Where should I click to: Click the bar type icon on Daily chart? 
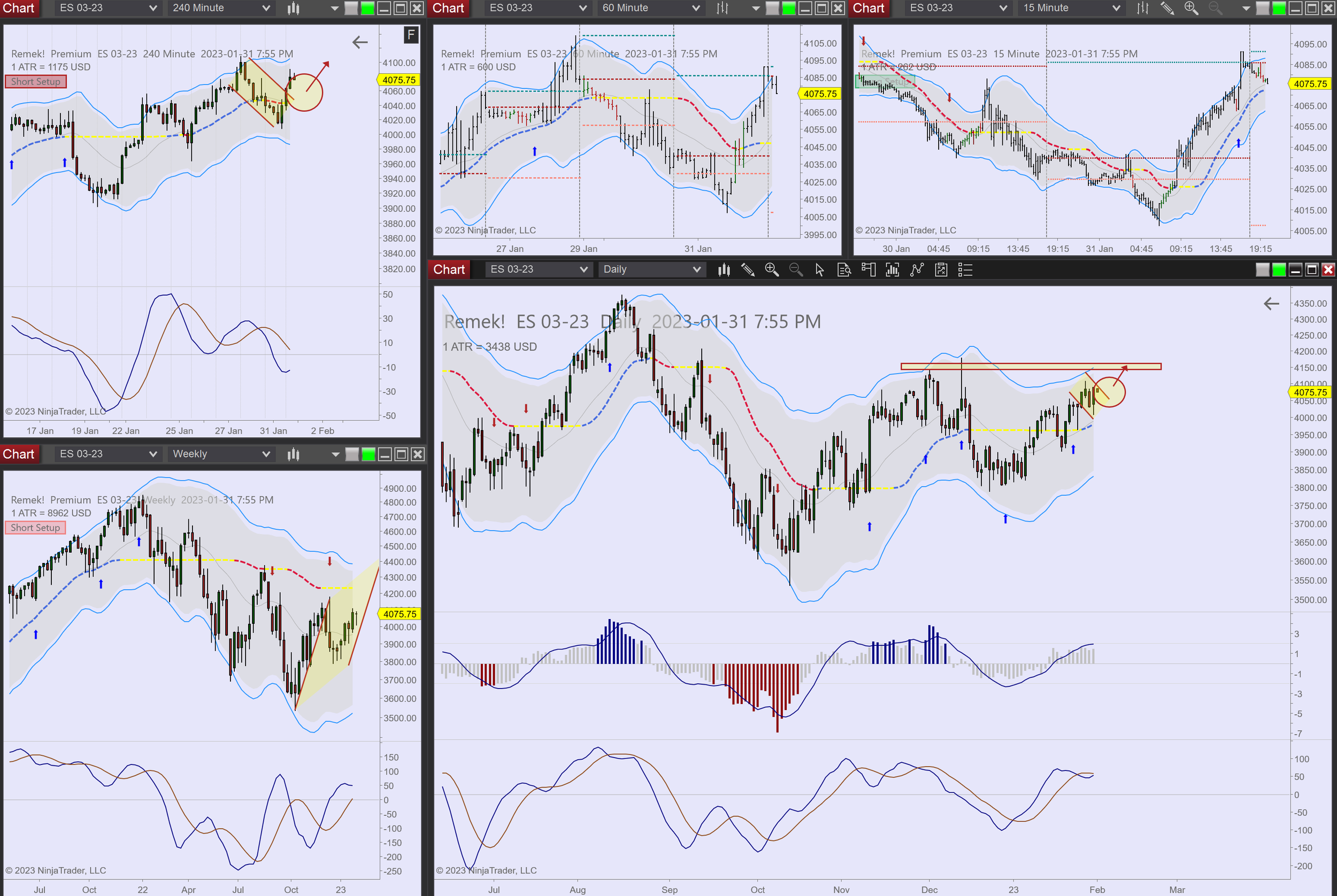pos(724,270)
